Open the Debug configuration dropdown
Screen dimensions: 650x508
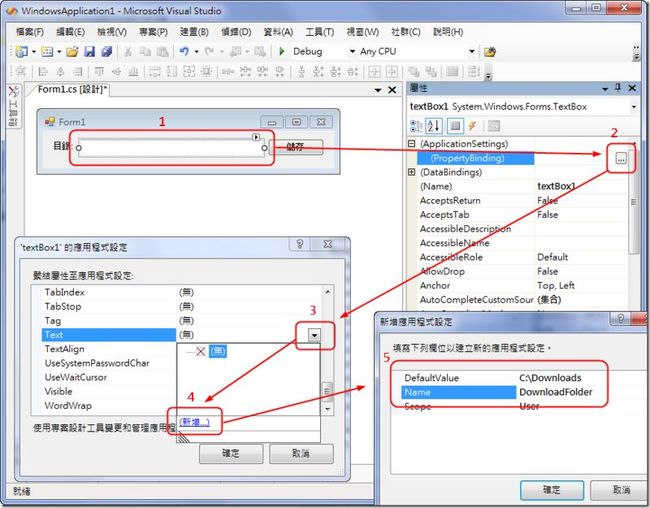(x=352, y=51)
